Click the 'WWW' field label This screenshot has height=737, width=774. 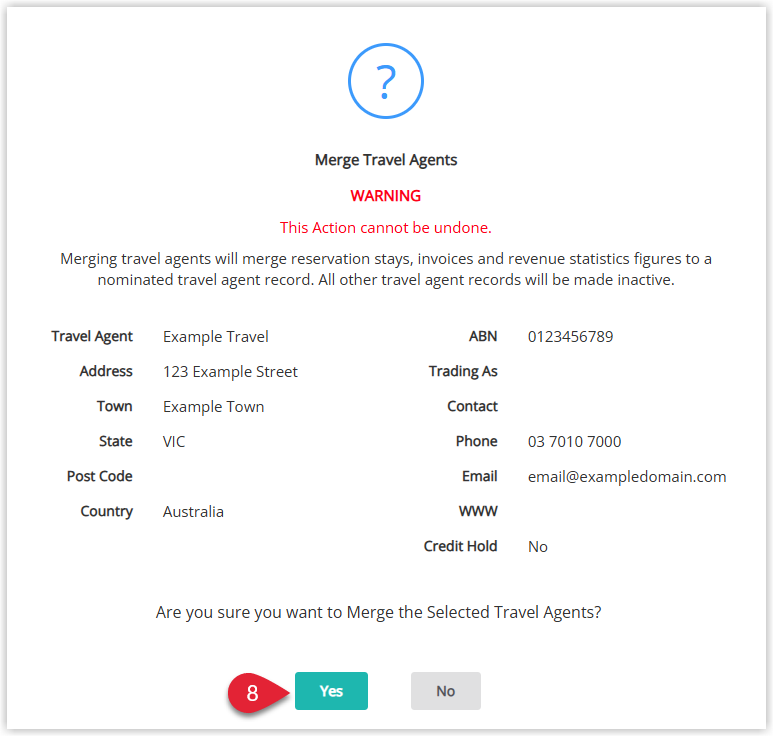[478, 511]
